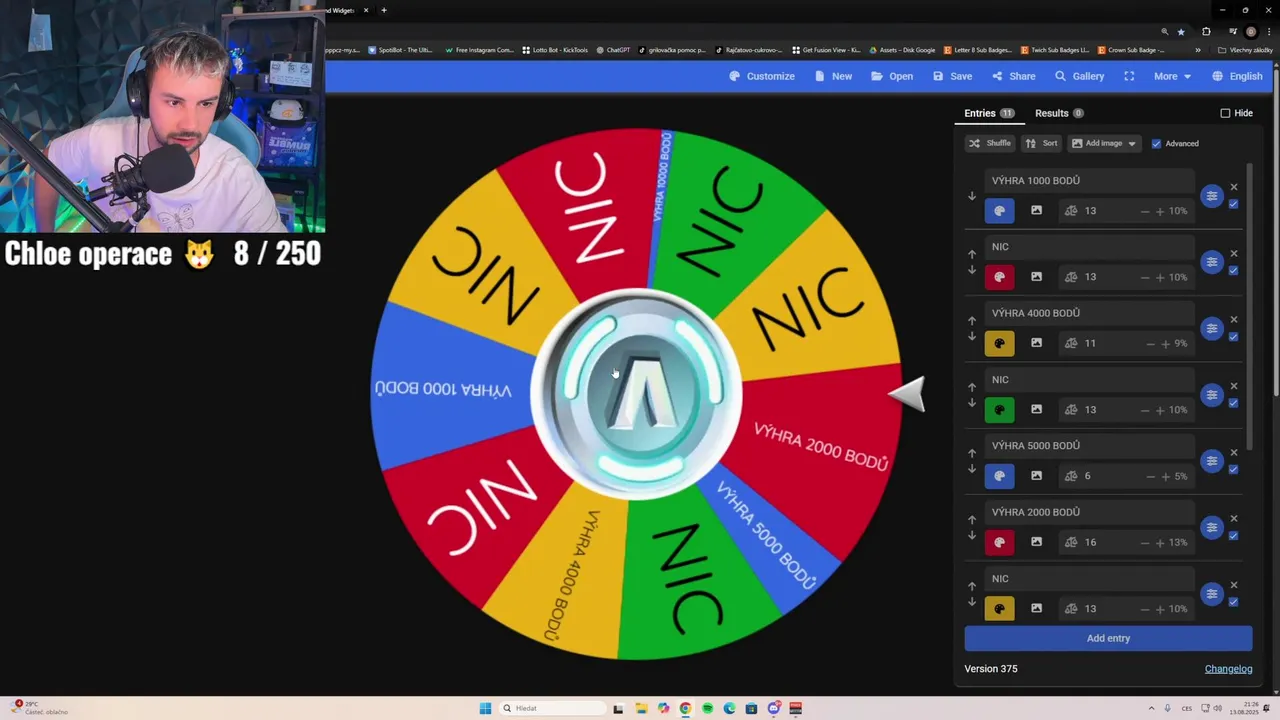Image resolution: width=1280 pixels, height=720 pixels.
Task: Edit the VÝHRA 4000 BODŮ entry text
Action: tap(1089, 313)
